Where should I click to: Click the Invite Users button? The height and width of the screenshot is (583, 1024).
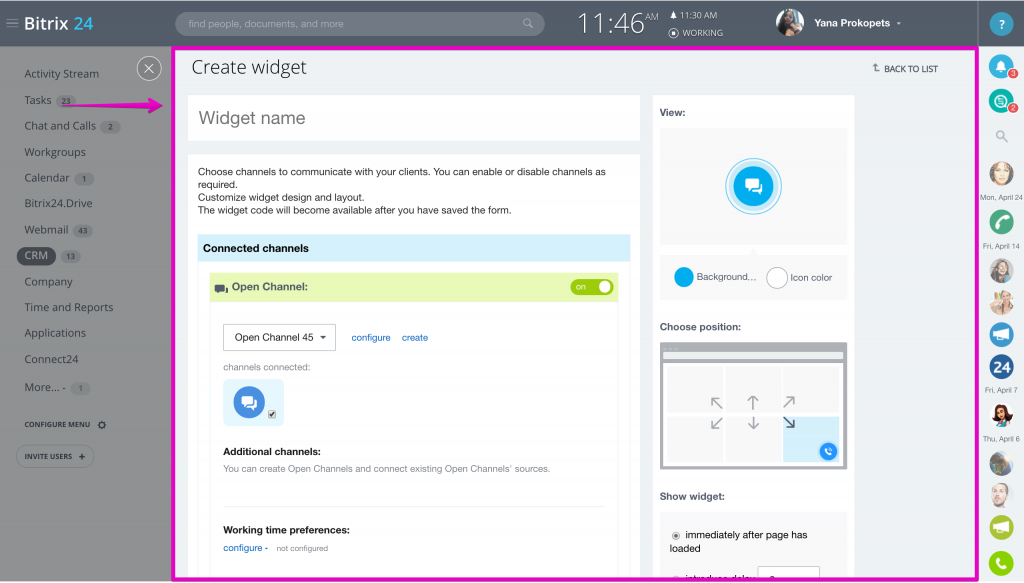[x=55, y=456]
